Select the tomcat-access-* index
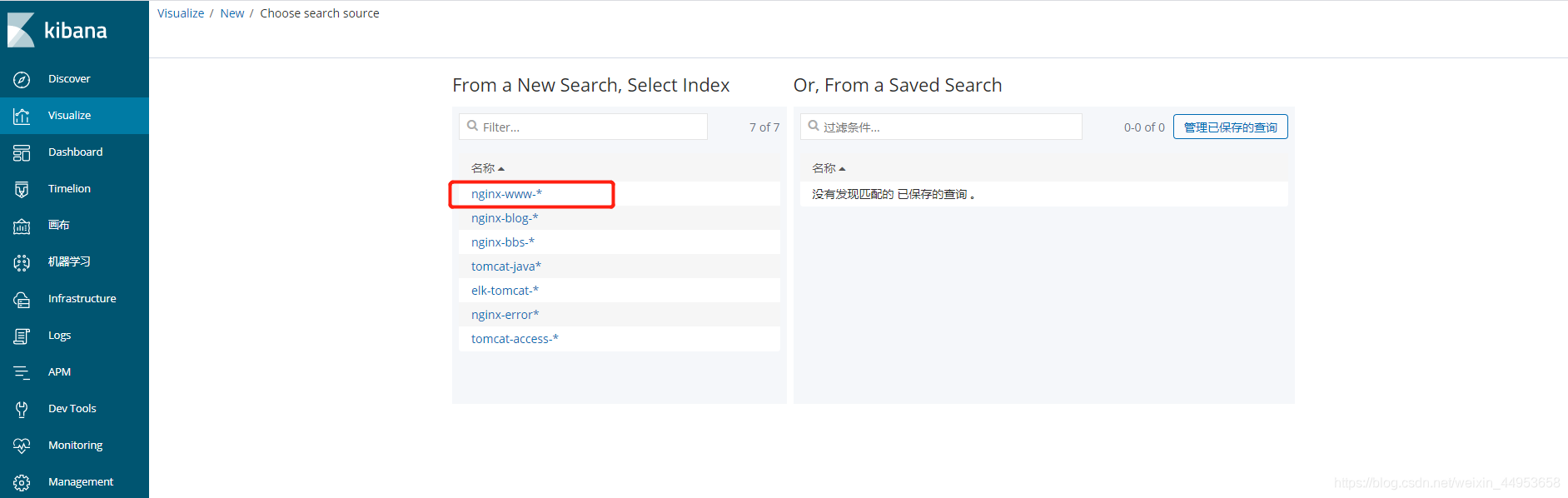Viewport: 1568px width, 498px height. click(x=515, y=339)
